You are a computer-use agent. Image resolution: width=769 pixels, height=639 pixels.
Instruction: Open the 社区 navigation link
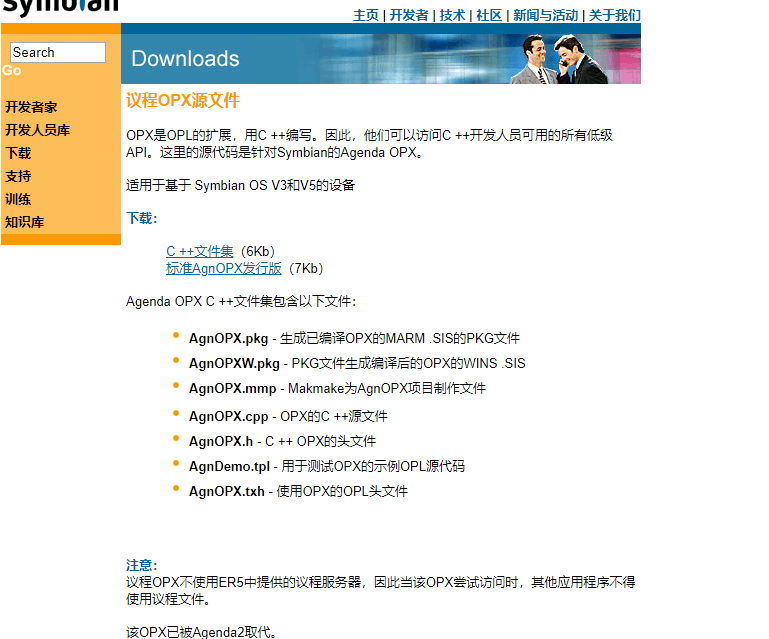pos(489,16)
